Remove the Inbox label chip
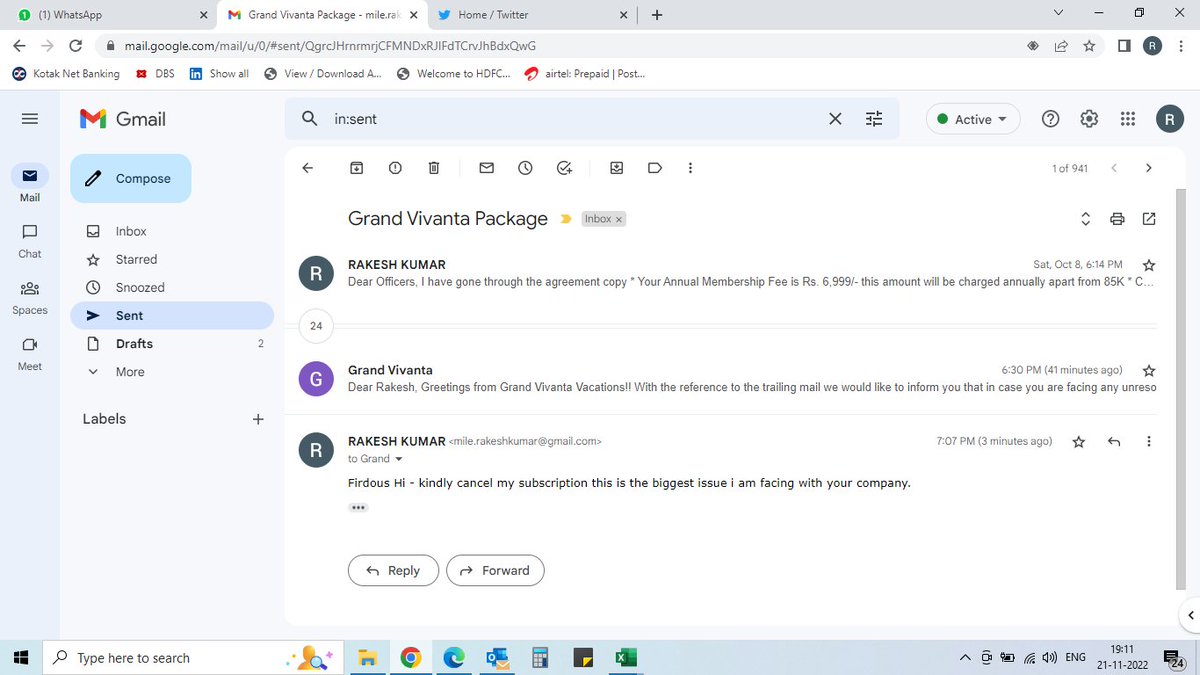Screen dimensions: 1200x675 619,219
